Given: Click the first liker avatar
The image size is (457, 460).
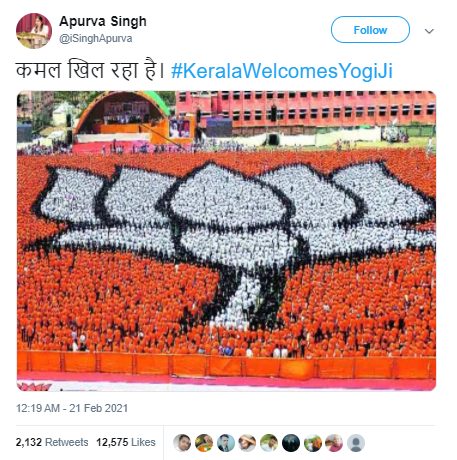Looking at the screenshot, I should (182, 443).
